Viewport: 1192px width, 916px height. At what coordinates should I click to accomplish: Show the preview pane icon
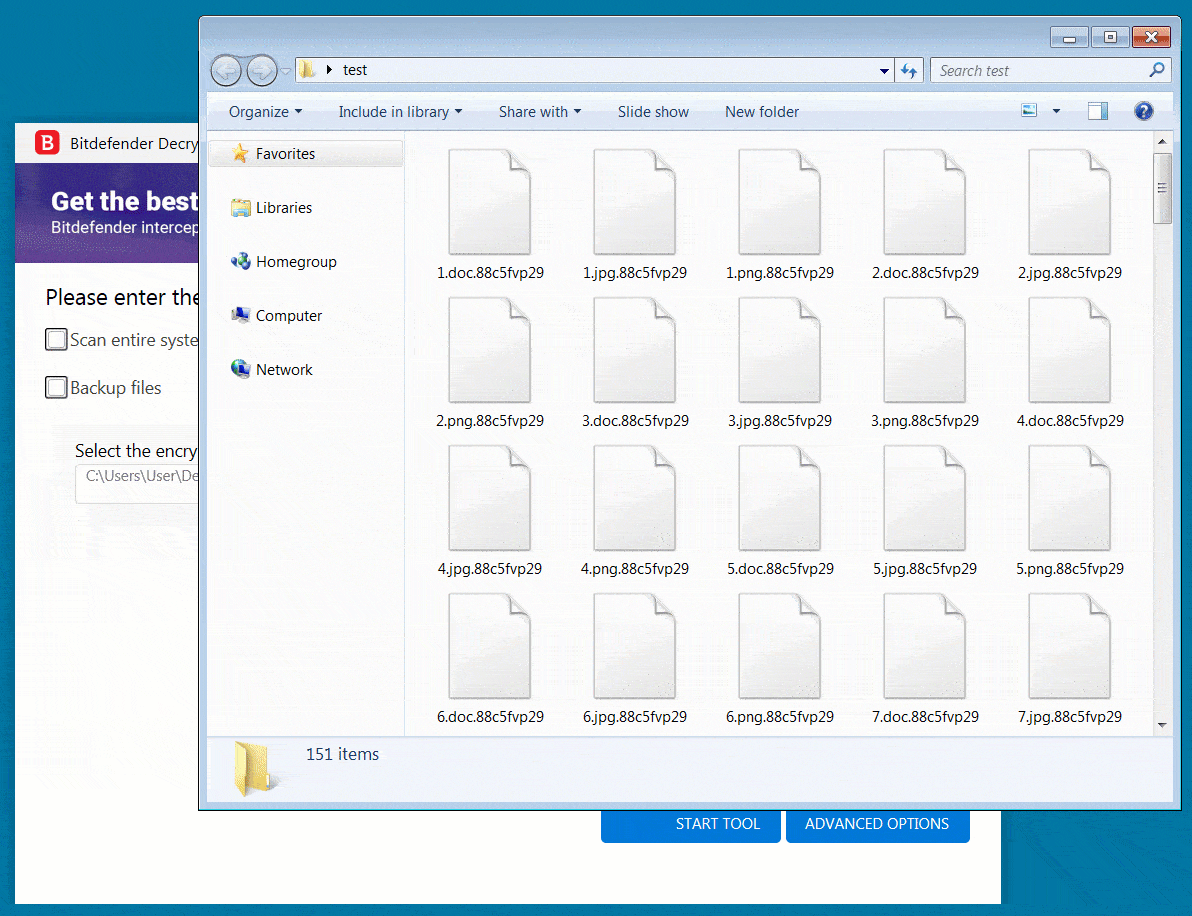[1097, 112]
